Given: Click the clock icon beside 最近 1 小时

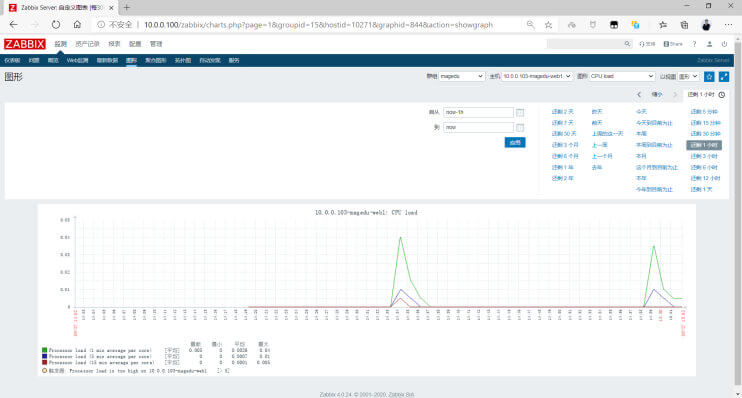Looking at the screenshot, I should pos(722,95).
